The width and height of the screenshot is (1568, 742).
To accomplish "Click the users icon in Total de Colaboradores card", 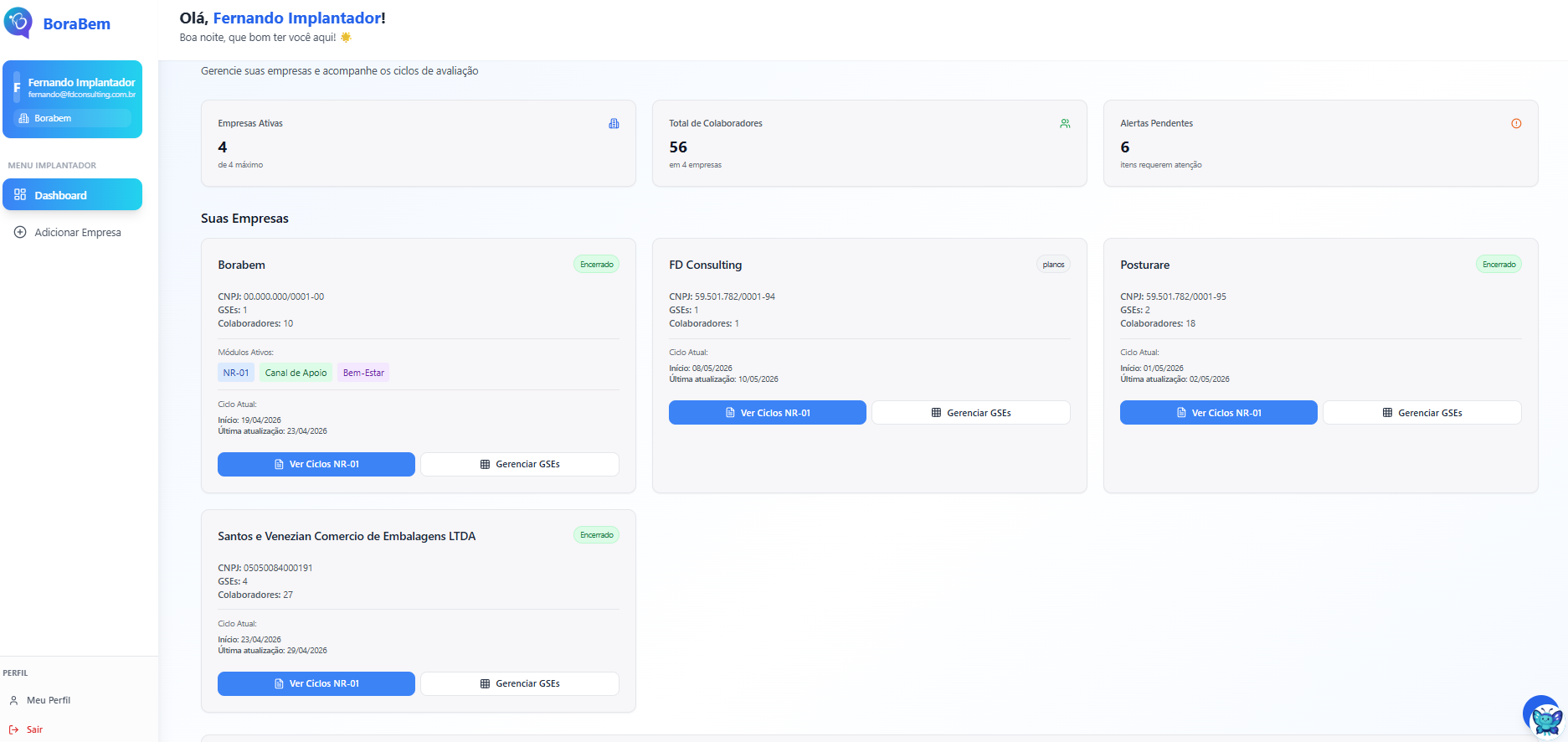I will pos(1065,124).
